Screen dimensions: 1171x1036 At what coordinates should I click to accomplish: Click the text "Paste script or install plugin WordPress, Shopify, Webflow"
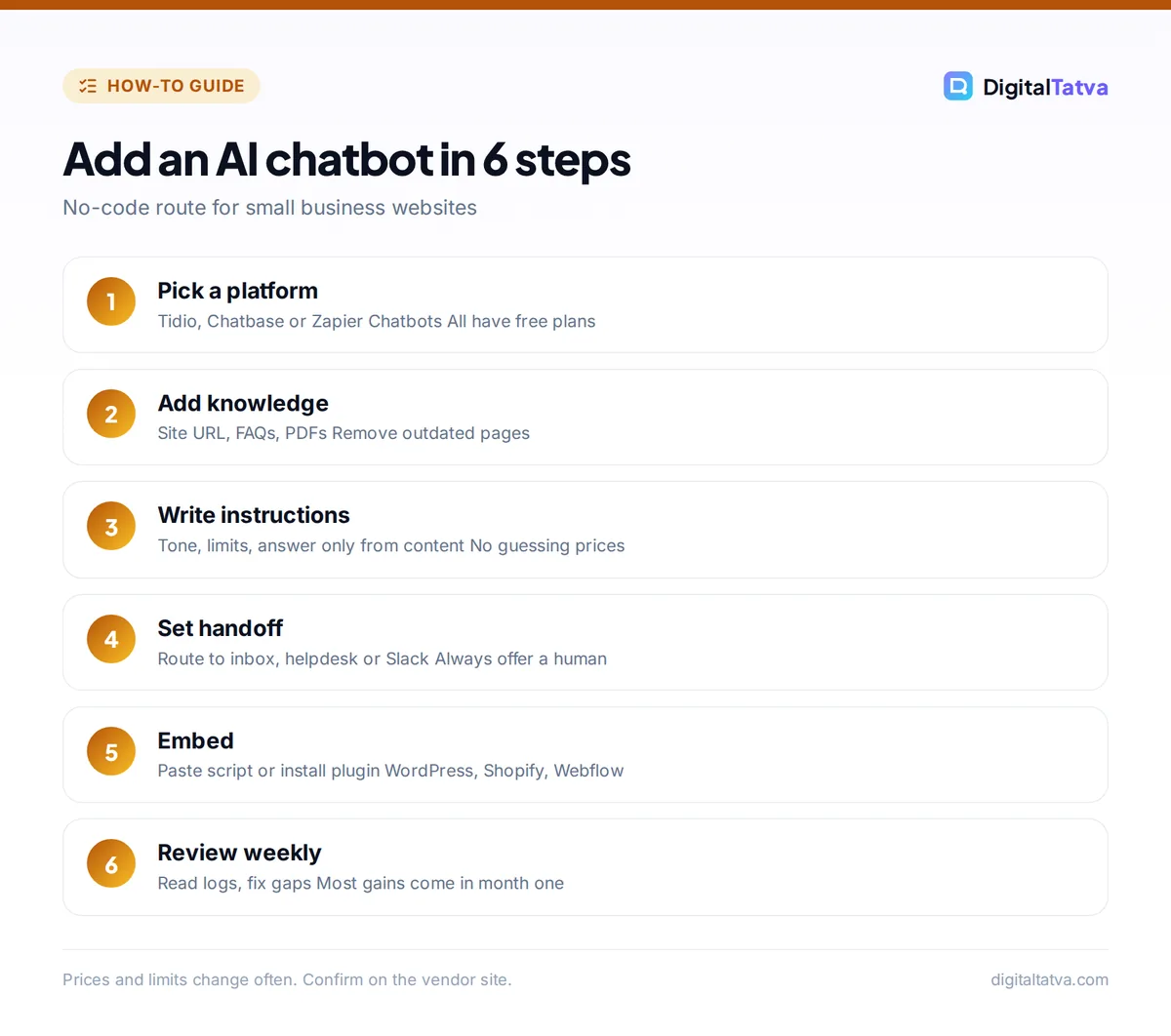point(390,771)
